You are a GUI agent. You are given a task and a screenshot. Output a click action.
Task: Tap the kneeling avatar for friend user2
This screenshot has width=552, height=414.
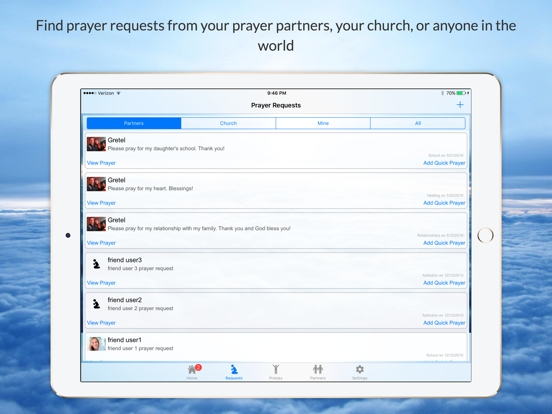(96, 304)
